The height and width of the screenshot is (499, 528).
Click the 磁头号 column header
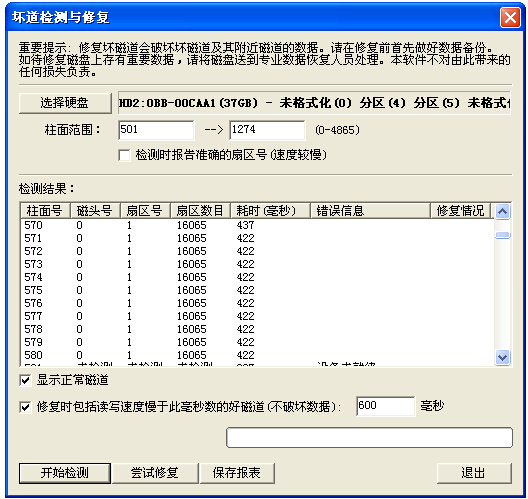click(x=95, y=211)
